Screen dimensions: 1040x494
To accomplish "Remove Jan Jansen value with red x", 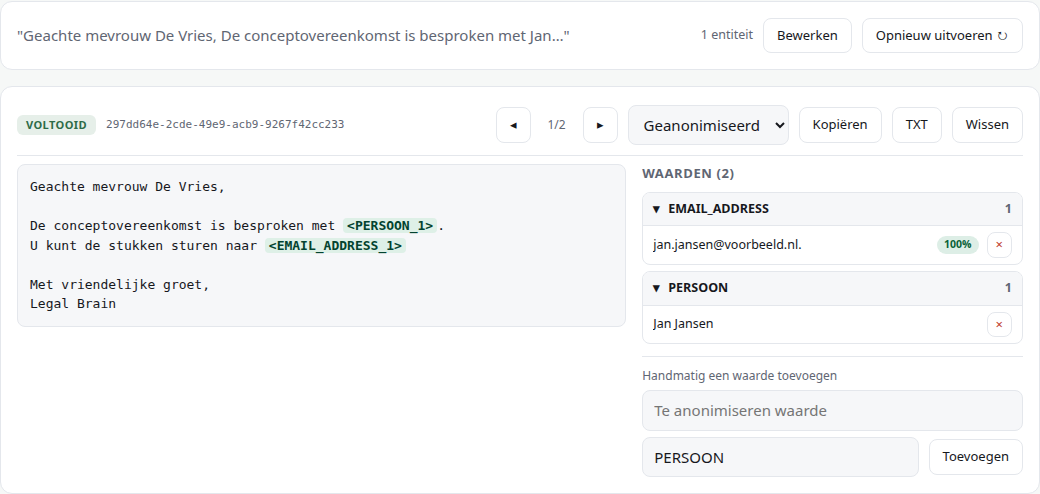I will pos(999,324).
